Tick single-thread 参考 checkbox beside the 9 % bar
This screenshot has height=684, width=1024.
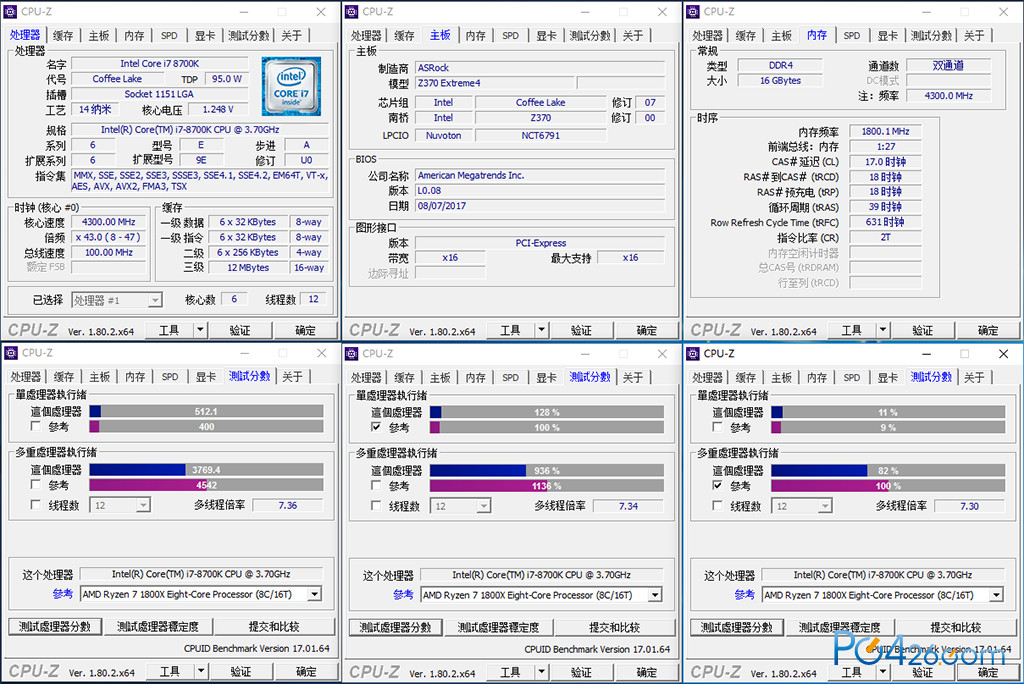[718, 427]
